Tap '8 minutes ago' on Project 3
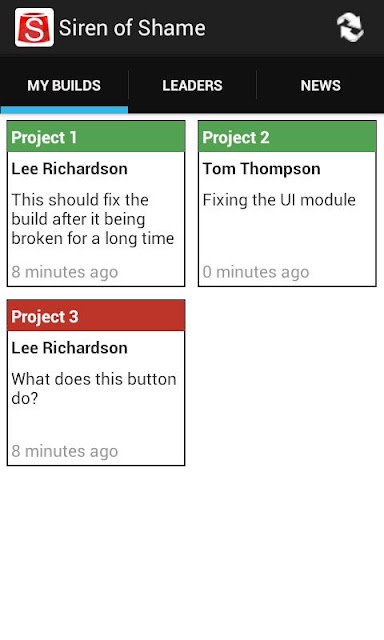The image size is (384, 640). [64, 451]
